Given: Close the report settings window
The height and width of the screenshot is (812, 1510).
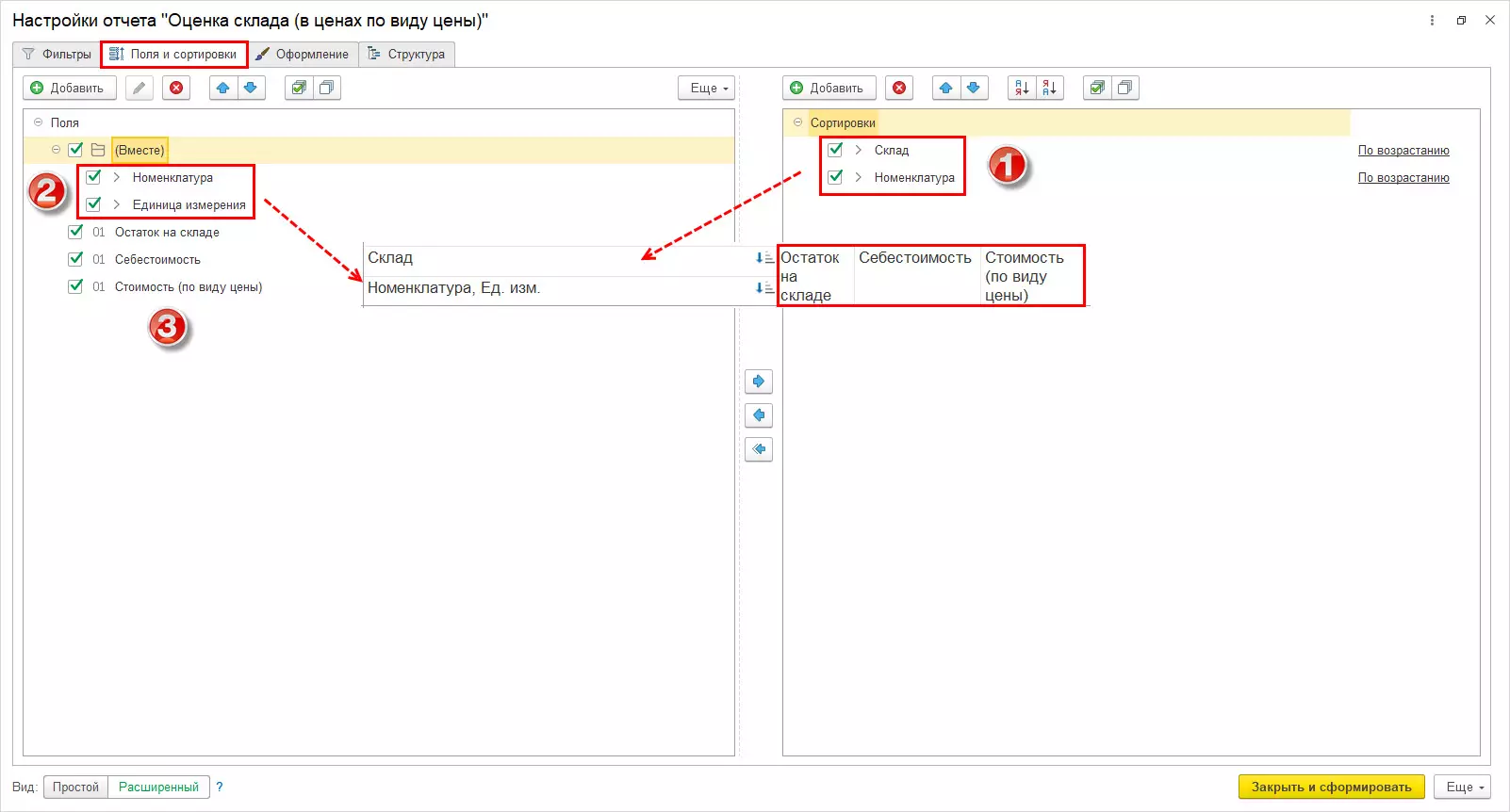Looking at the screenshot, I should [1490, 20].
